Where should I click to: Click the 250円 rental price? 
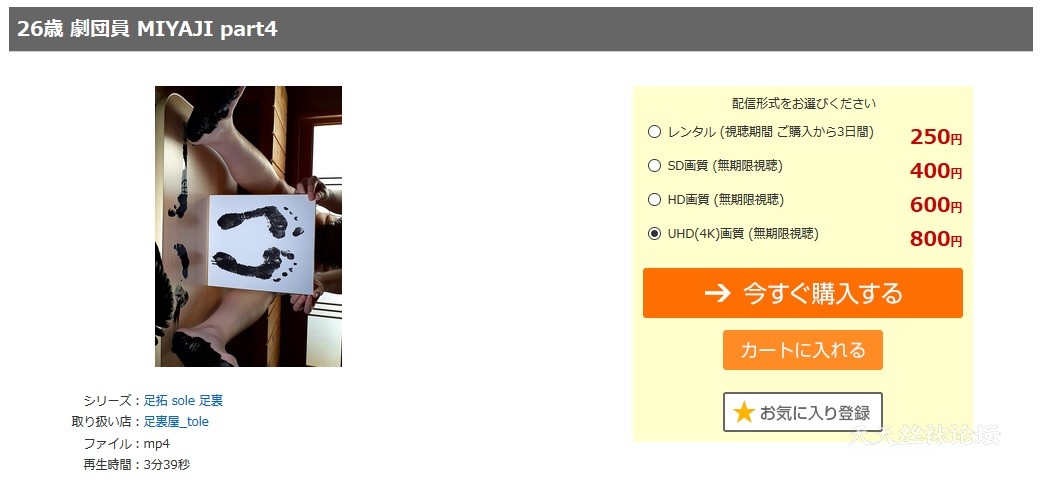(x=936, y=137)
